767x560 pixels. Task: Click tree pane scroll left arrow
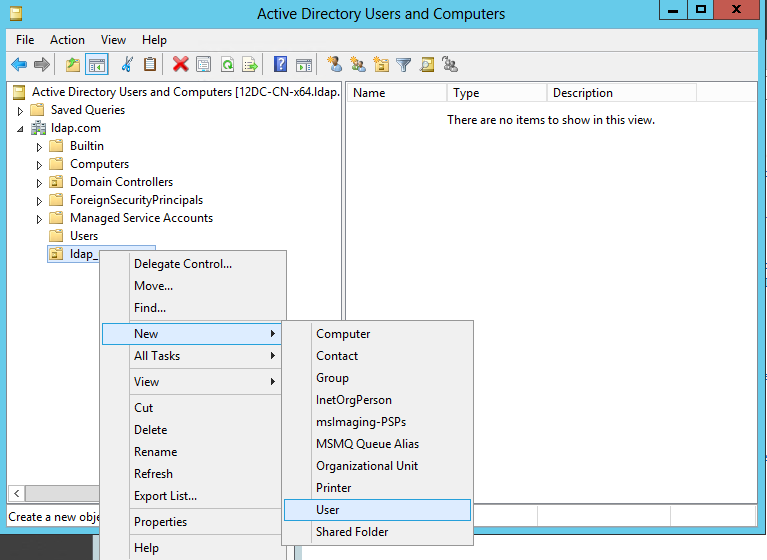click(17, 493)
